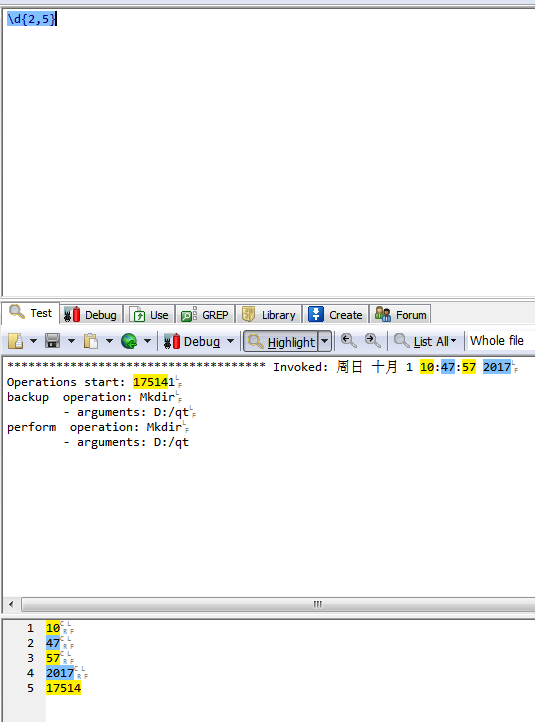535x722 pixels.
Task: Click the Find Next match icon
Action: 372,341
